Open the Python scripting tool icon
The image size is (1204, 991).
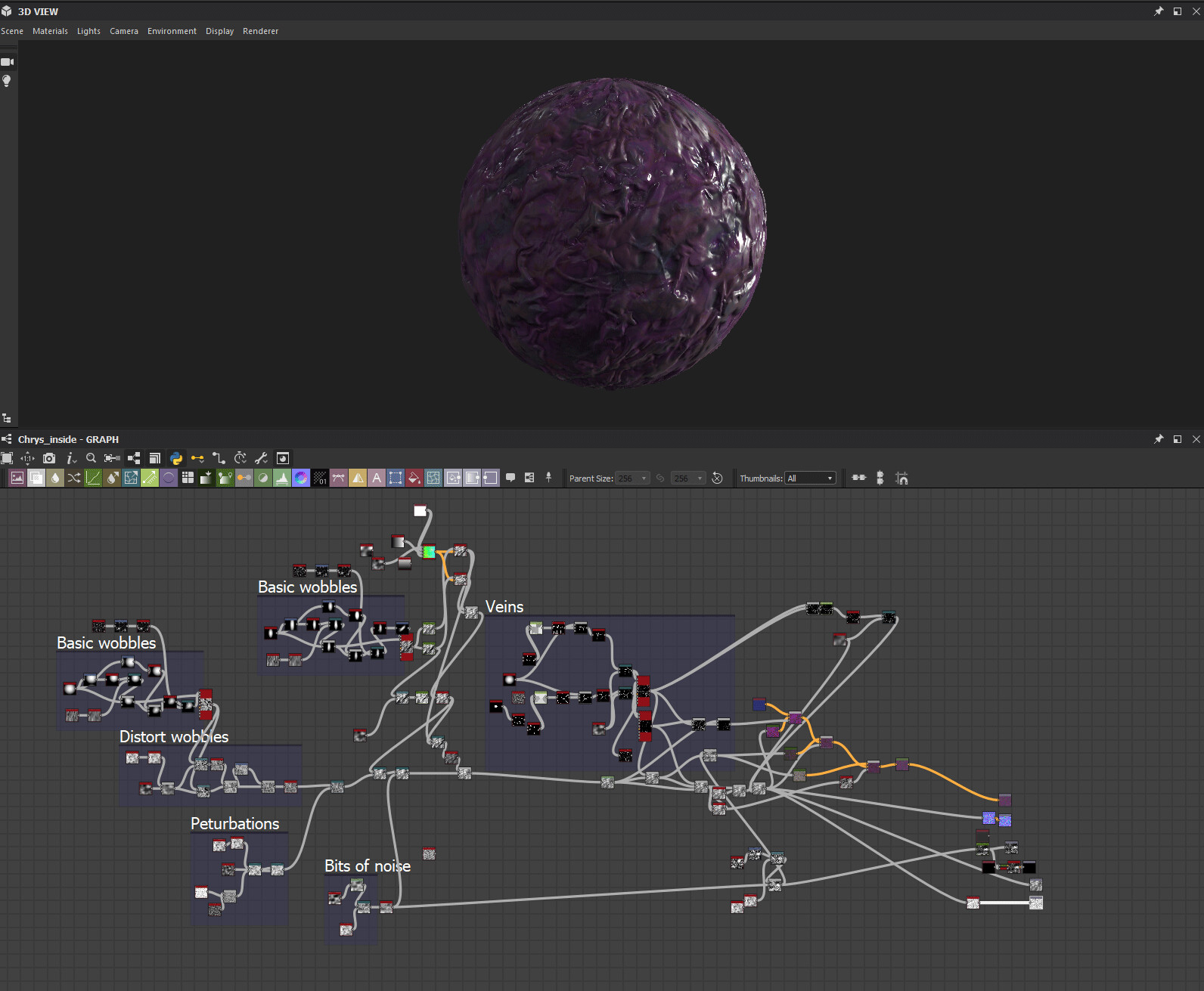coord(176,458)
